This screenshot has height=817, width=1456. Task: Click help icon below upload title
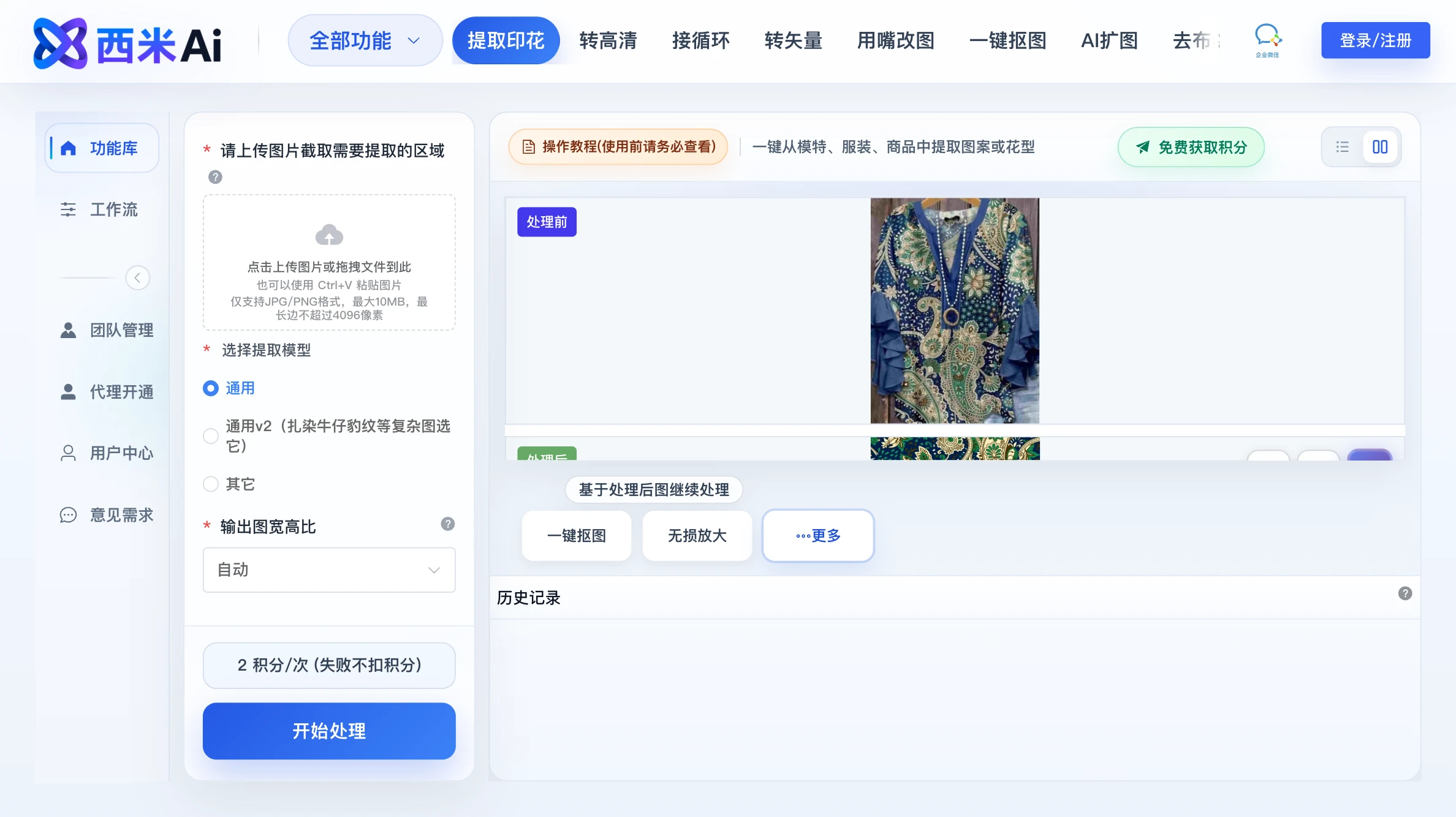tap(215, 177)
